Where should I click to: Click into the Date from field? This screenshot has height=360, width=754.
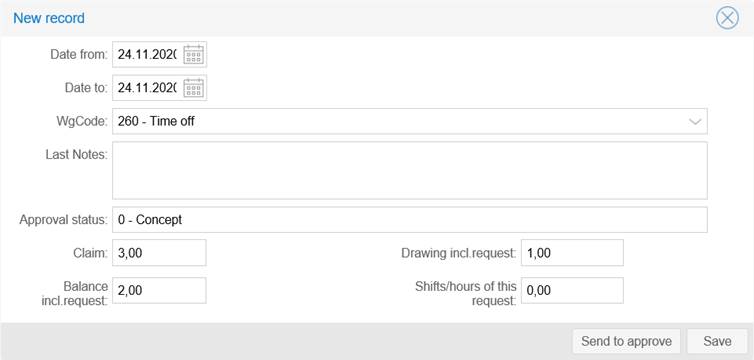click(x=148, y=55)
